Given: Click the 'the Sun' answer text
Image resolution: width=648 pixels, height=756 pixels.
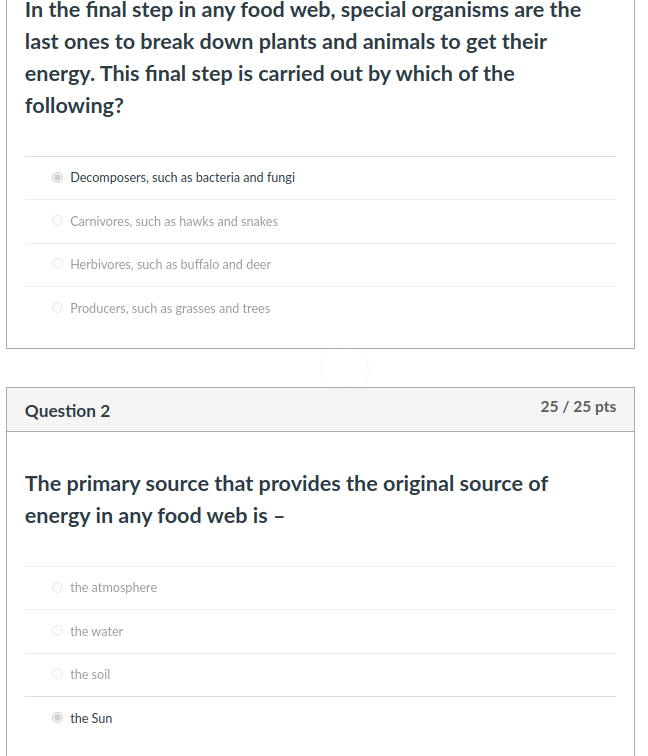Looking at the screenshot, I should (x=91, y=719).
